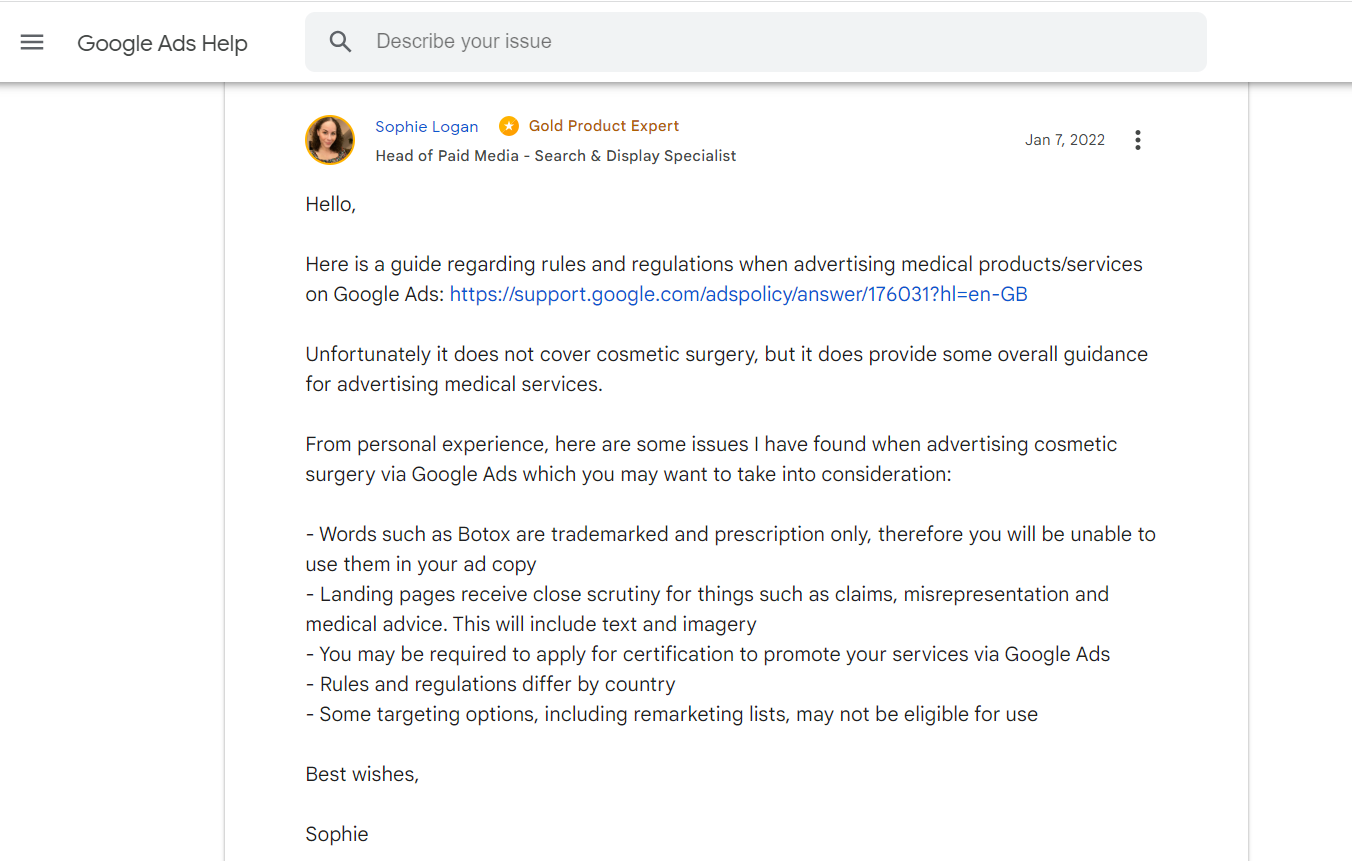Click the 'Head of Paid Media' subtitle
This screenshot has width=1352, height=861.
pyautogui.click(x=555, y=156)
